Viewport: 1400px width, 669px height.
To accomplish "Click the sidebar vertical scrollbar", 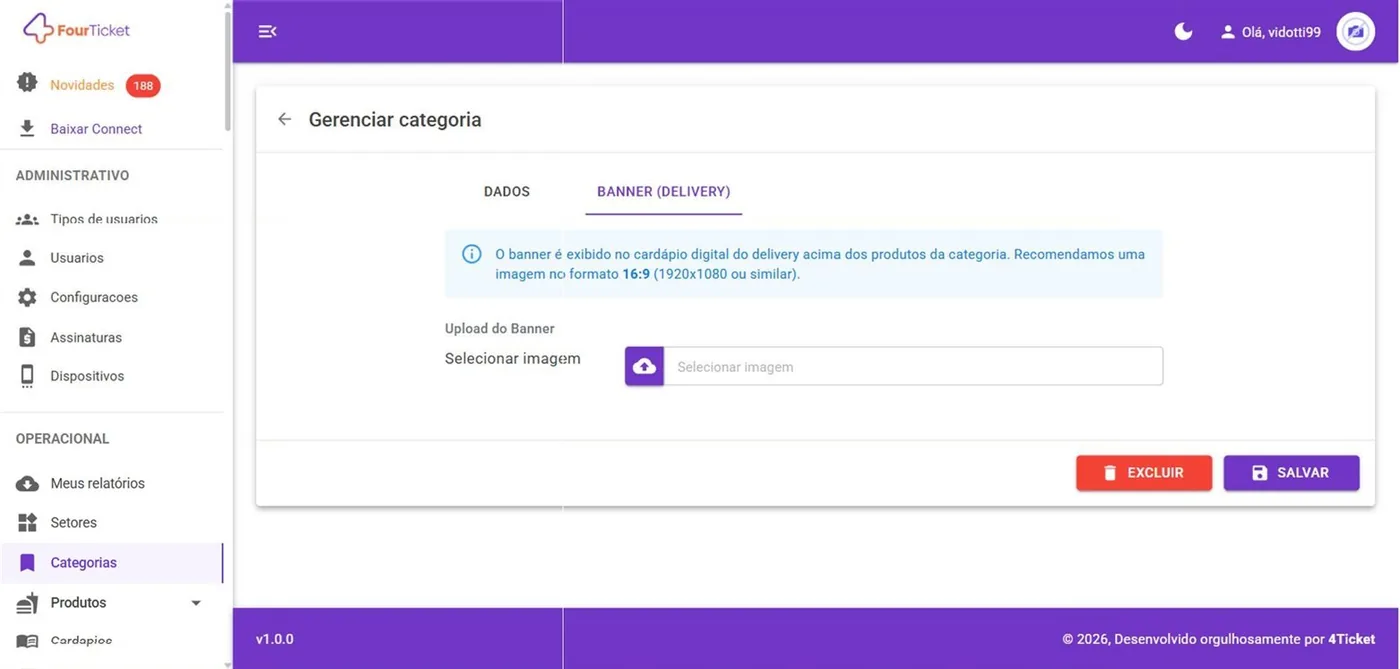I will pos(228,67).
